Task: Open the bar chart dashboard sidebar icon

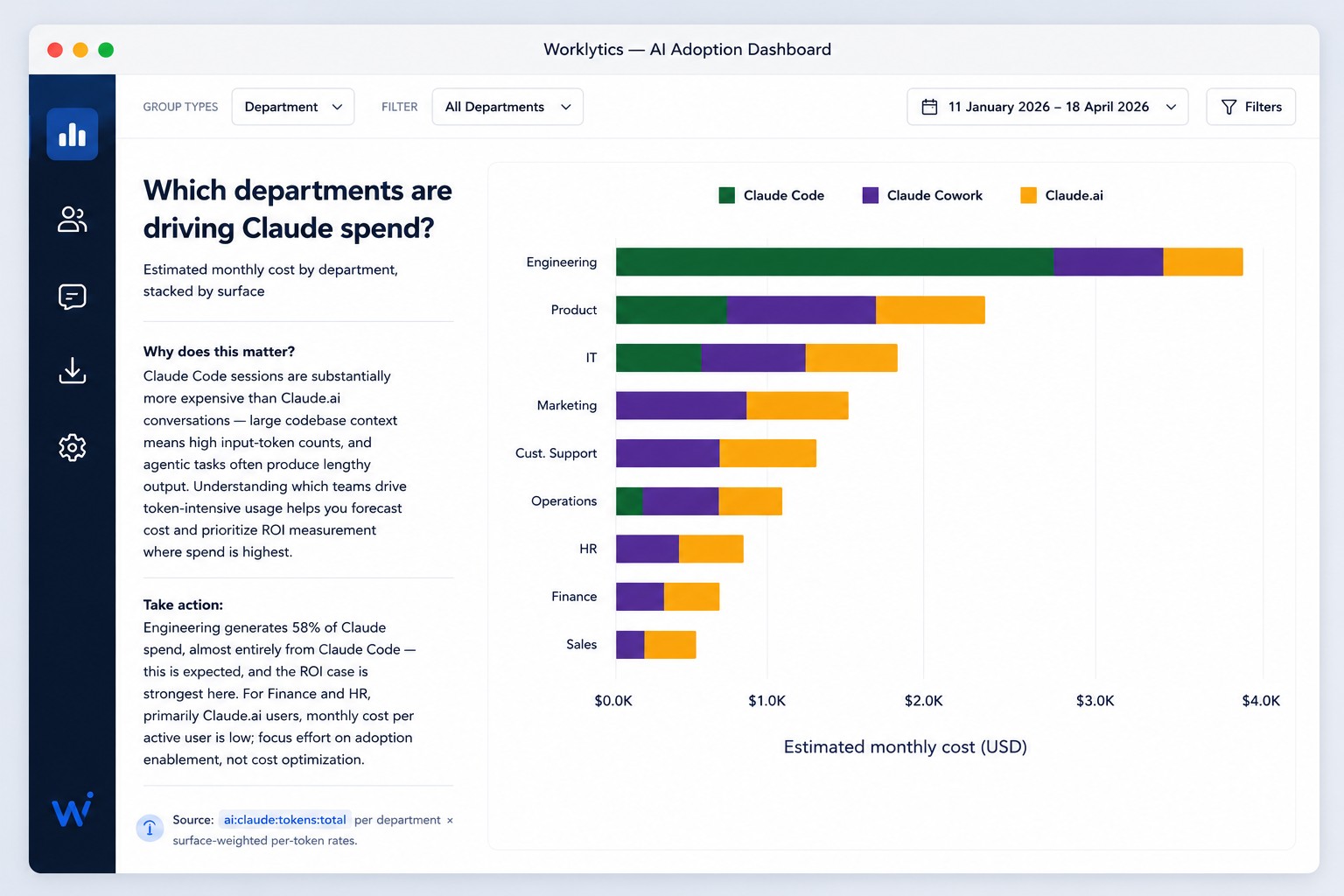Action: coord(72,134)
